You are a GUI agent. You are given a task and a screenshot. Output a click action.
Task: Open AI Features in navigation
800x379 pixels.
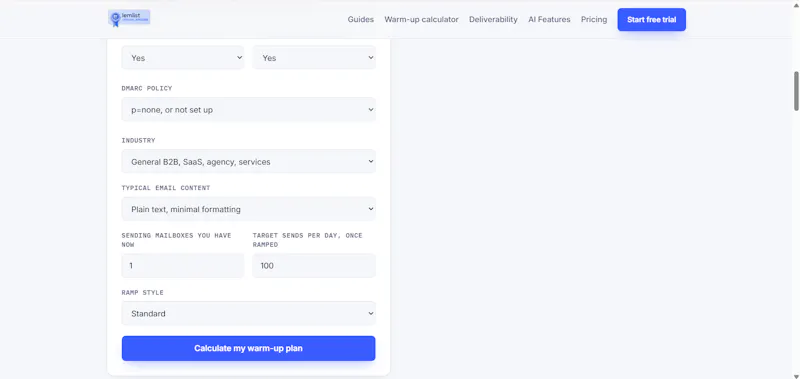549,19
